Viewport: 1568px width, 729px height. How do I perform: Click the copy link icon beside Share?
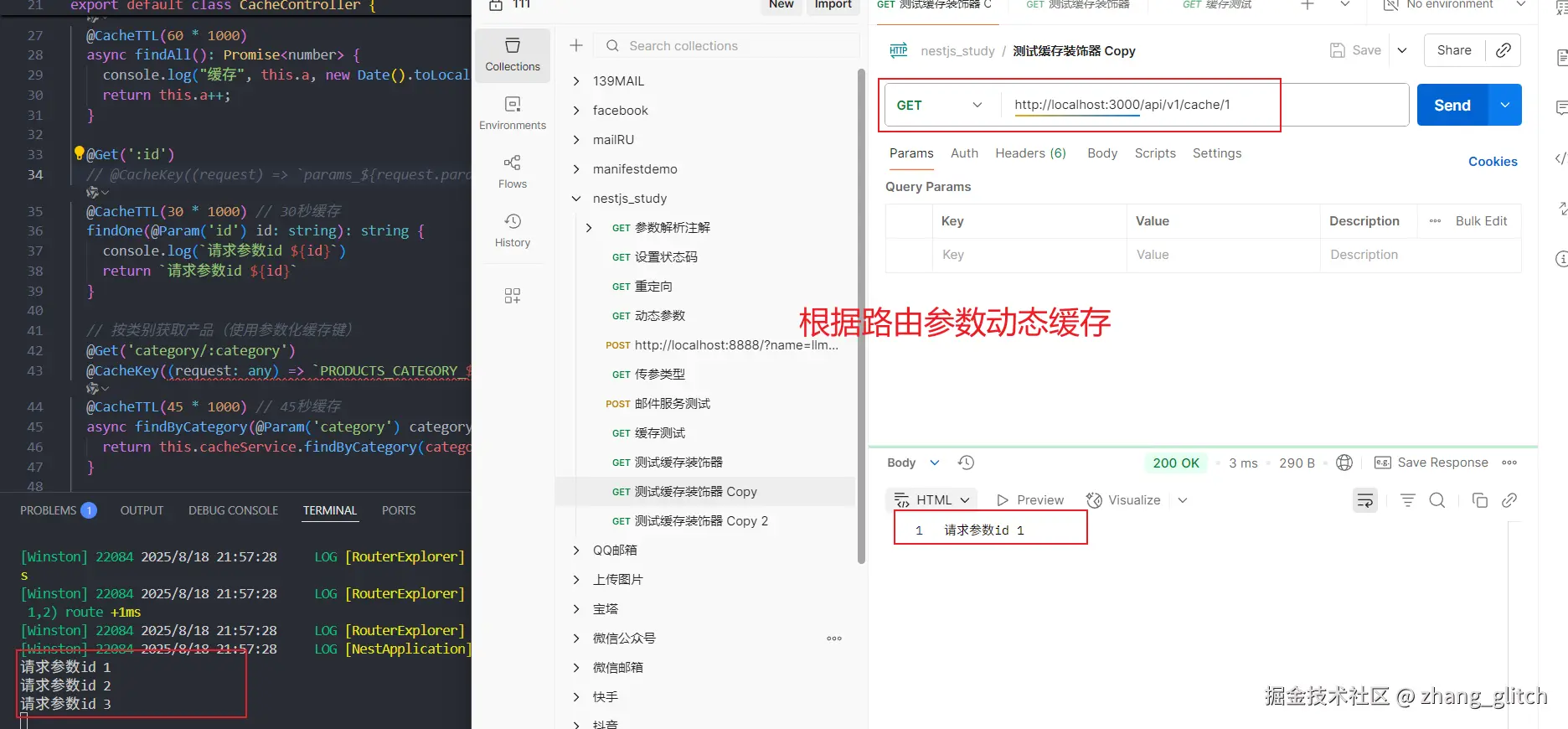1504,50
